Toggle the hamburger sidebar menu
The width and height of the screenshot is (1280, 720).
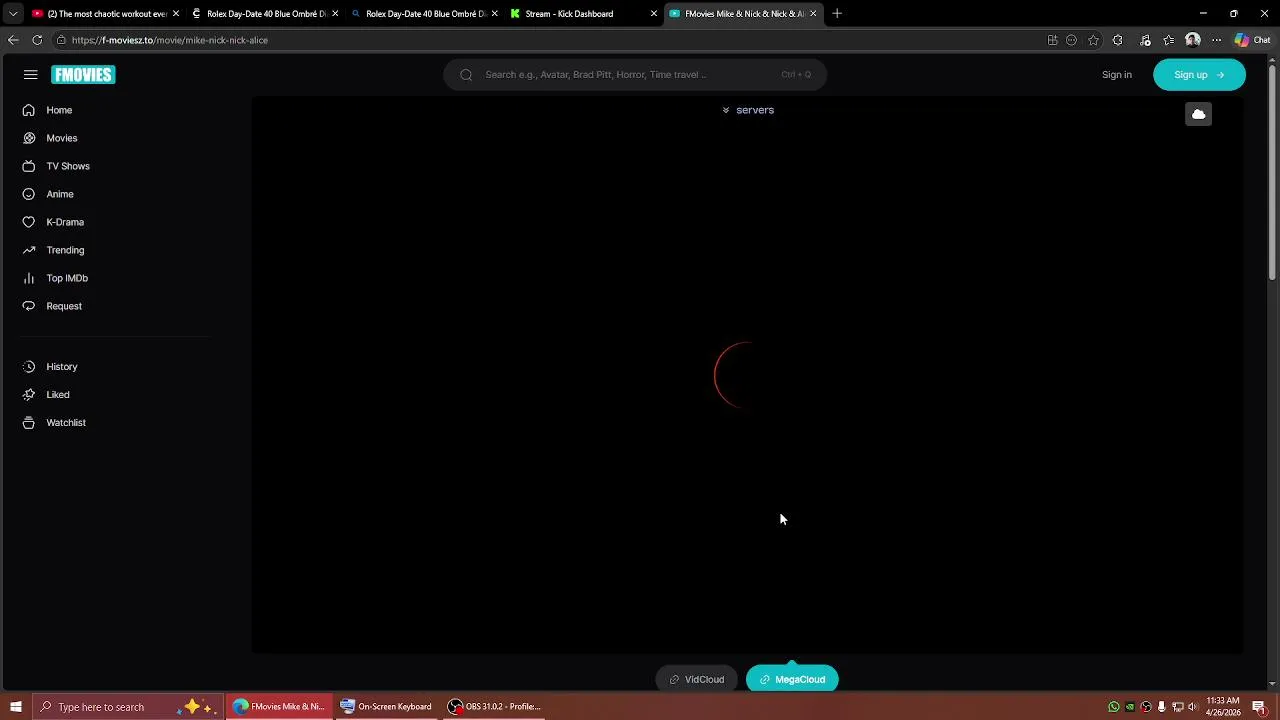click(31, 75)
